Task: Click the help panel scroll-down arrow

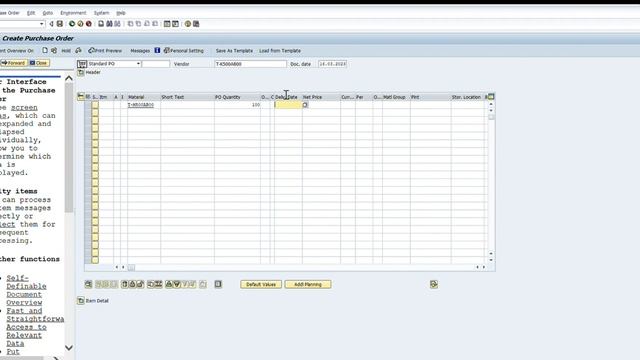Action: (69, 348)
